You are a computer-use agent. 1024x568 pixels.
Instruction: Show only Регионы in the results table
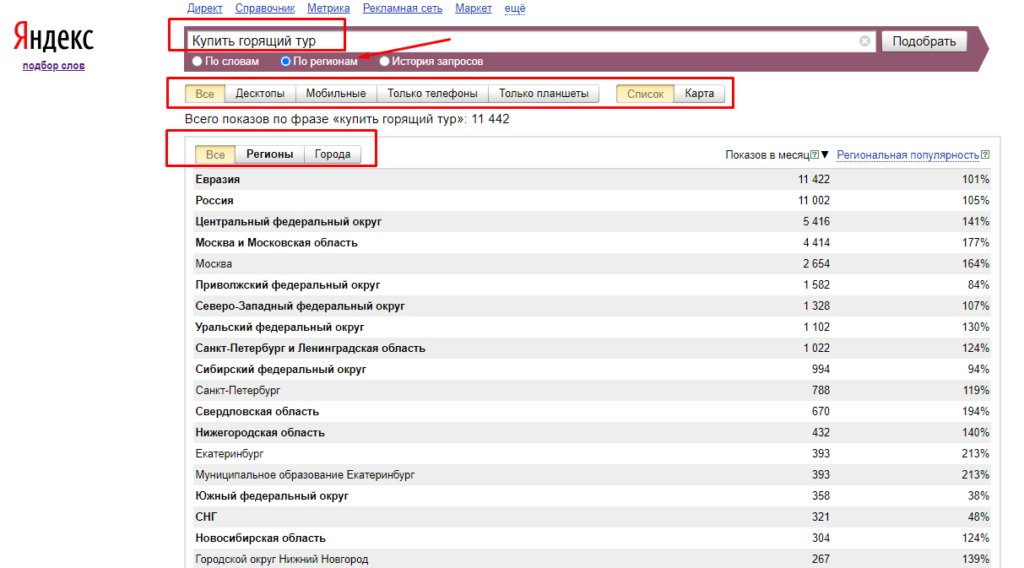(269, 154)
